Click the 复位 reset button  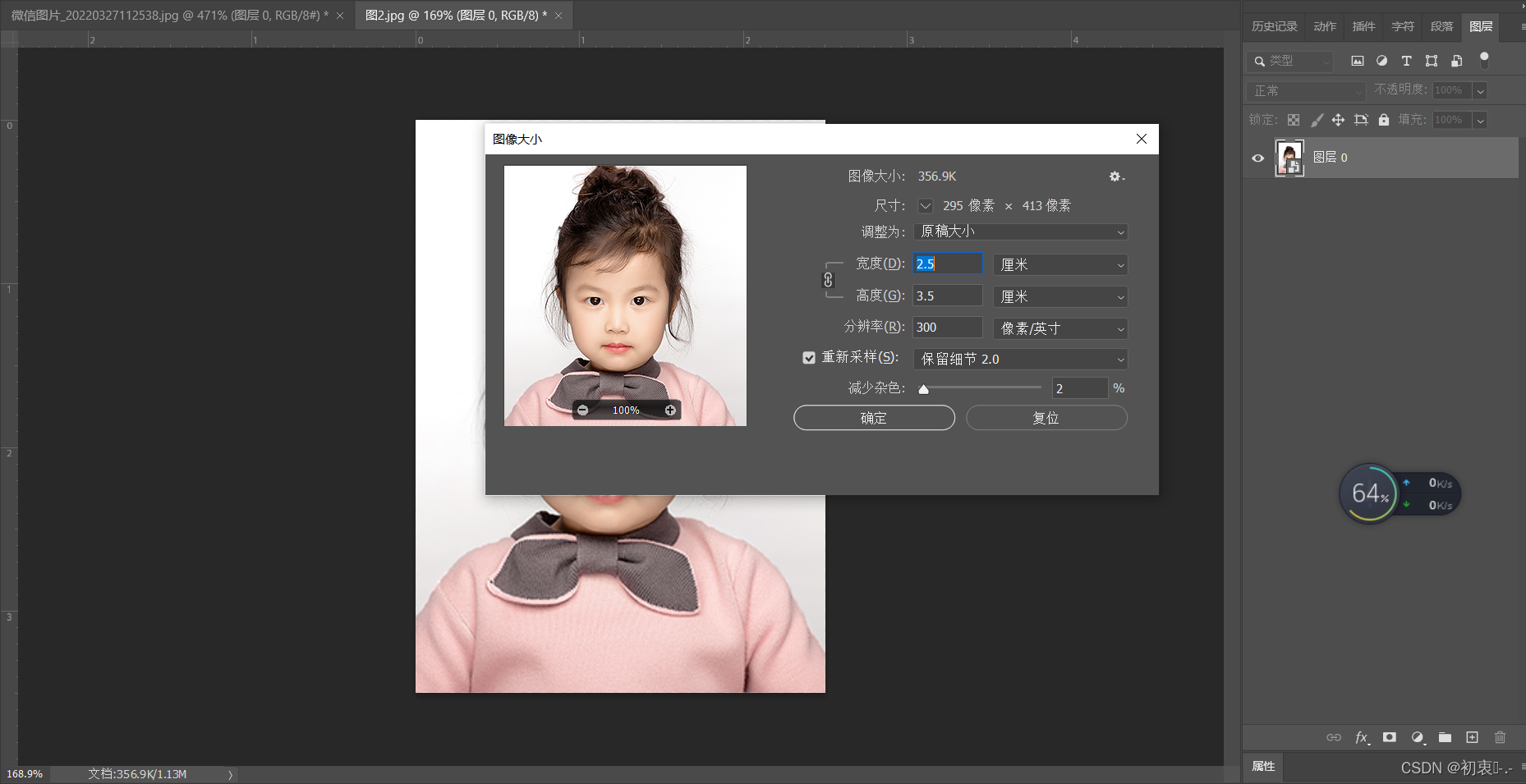[1046, 418]
